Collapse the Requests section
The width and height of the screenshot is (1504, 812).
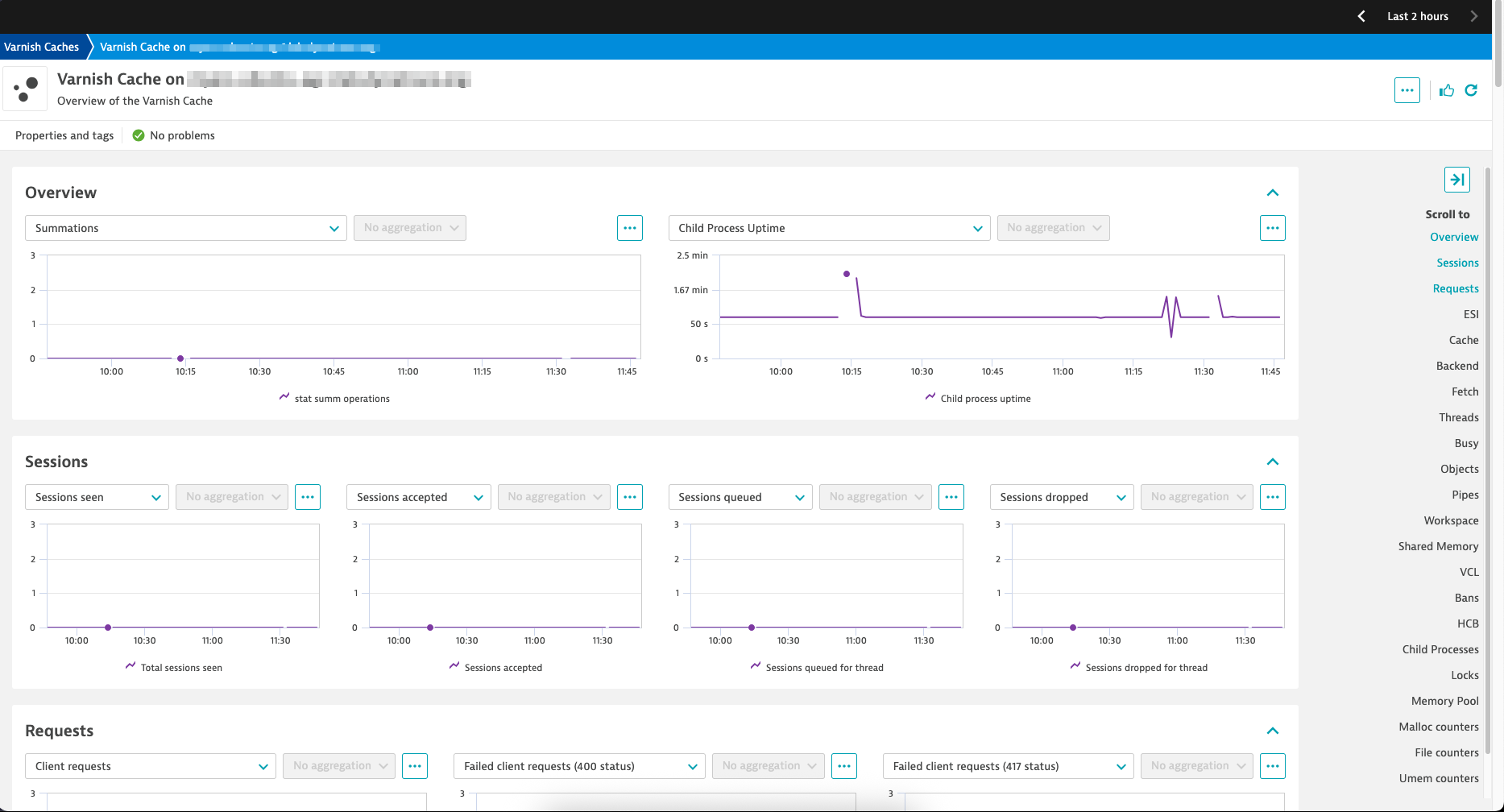tap(1273, 731)
